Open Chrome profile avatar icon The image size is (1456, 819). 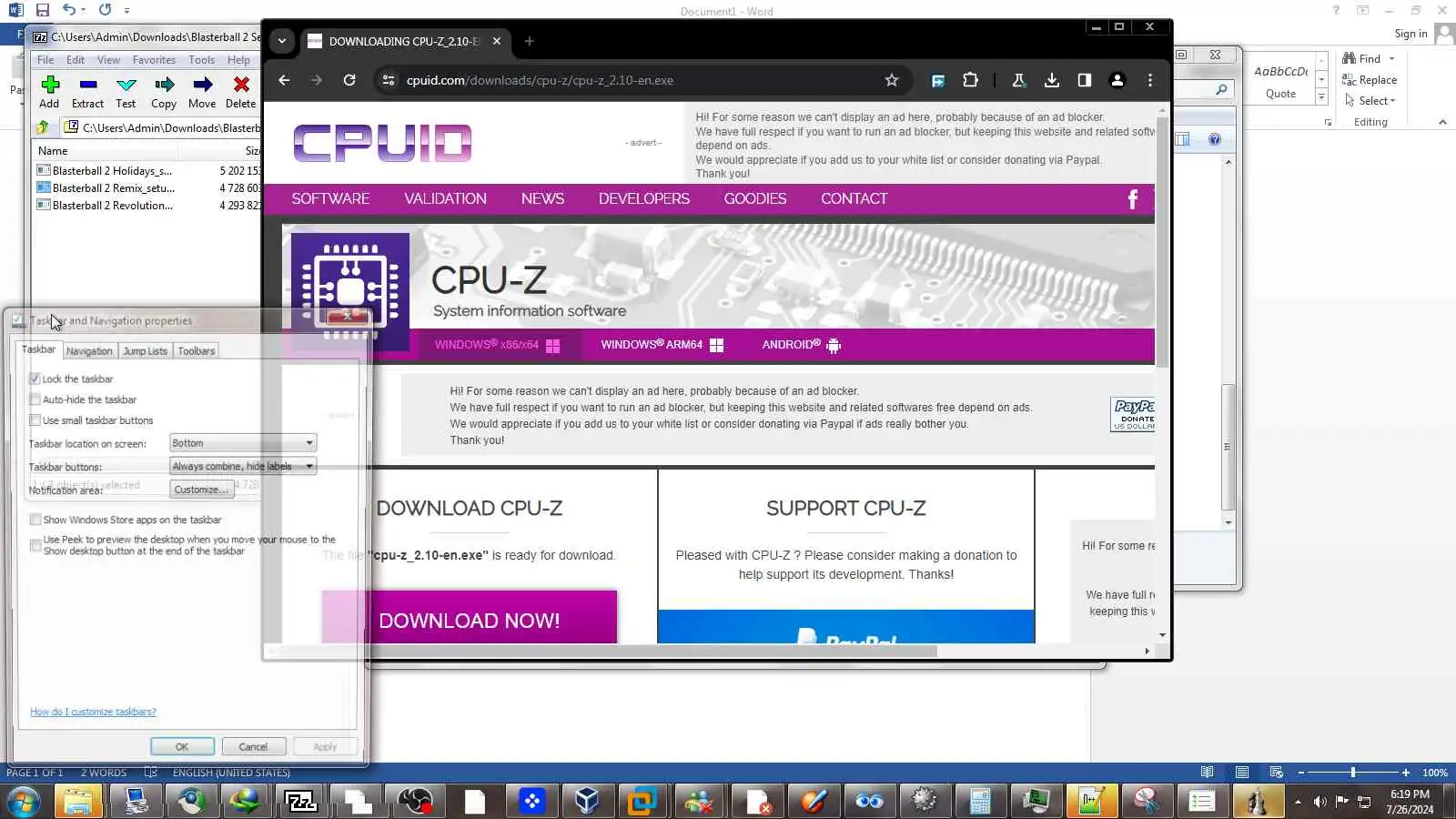[x=1117, y=80]
